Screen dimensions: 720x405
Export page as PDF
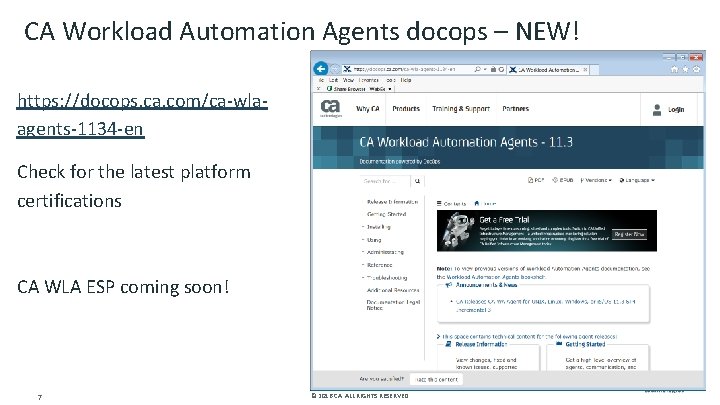[535, 180]
